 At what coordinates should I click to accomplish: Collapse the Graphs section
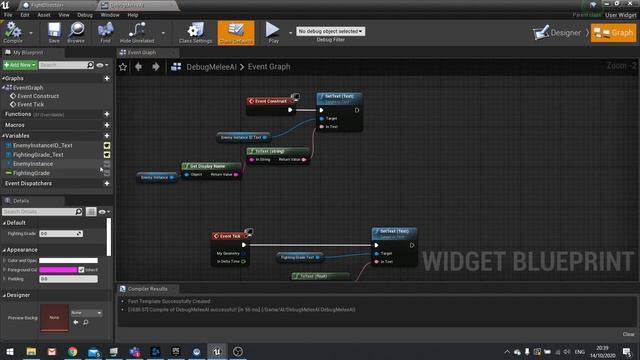point(4,78)
